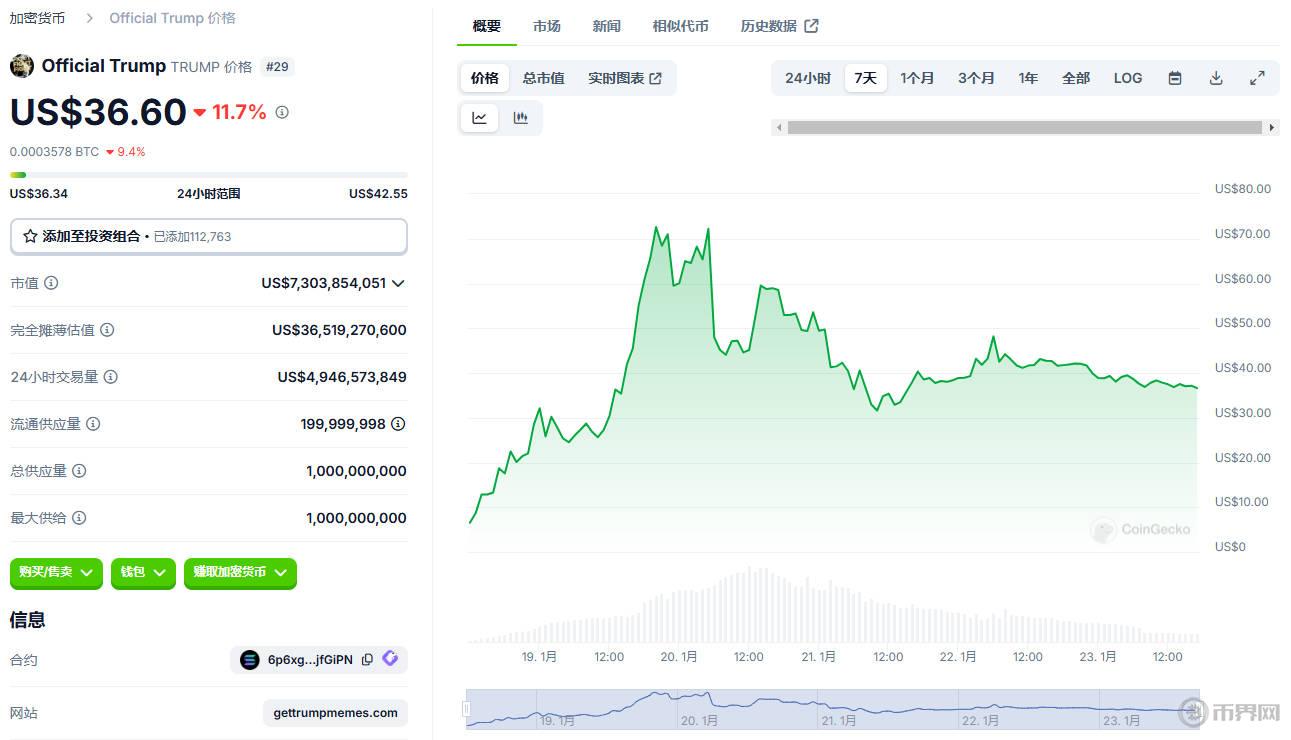
Task: Click the info icon next to 市值
Action: (51, 283)
